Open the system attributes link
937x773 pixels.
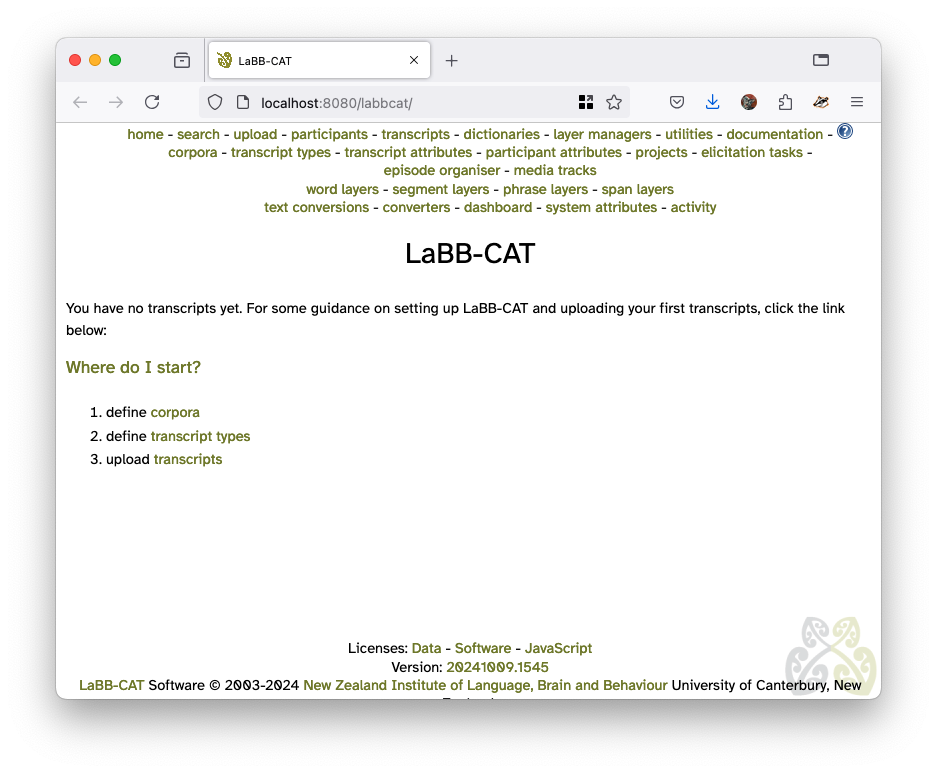coord(601,207)
